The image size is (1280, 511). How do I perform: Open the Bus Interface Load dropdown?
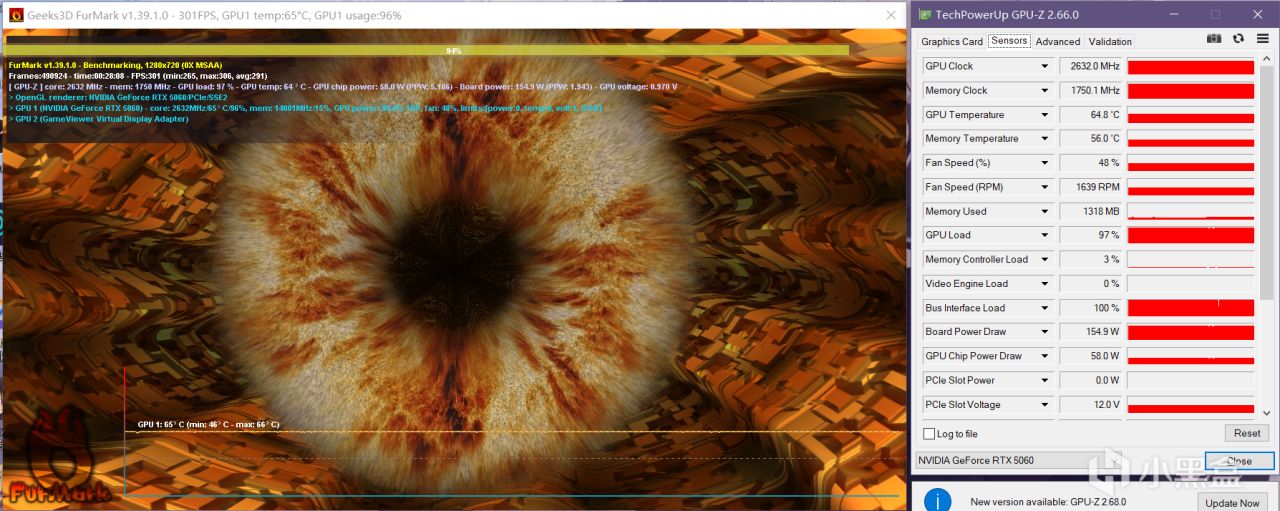(1045, 308)
